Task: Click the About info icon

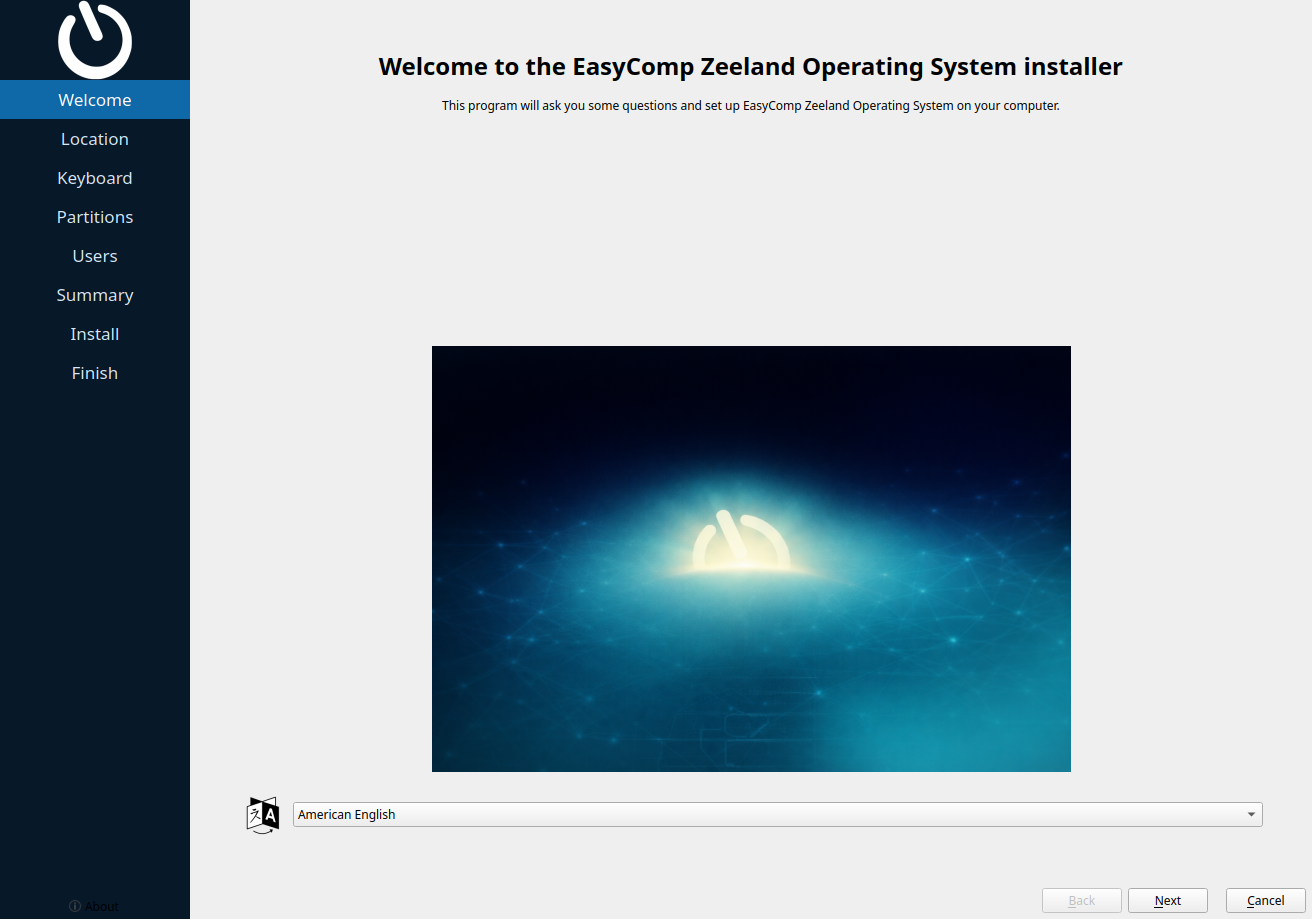Action: coord(75,906)
